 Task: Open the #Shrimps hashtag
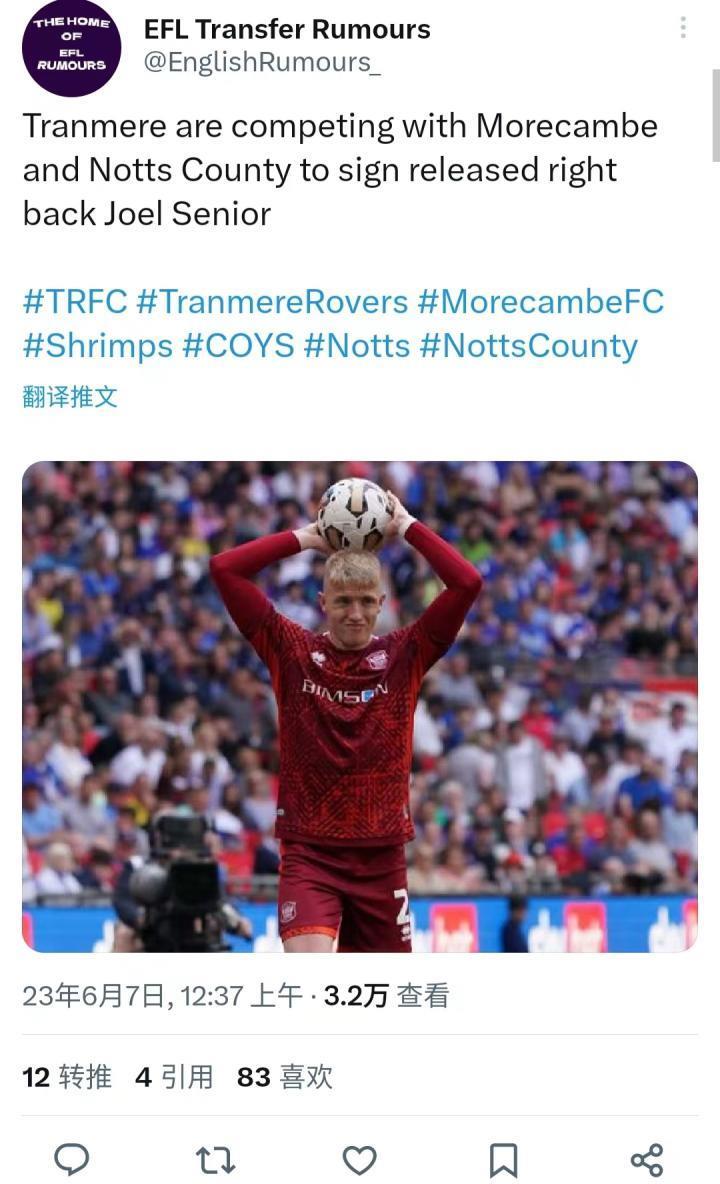pos(98,346)
